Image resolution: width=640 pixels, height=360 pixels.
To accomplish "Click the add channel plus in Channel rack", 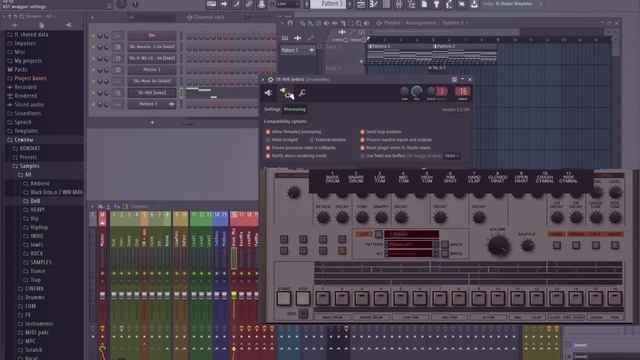I will pyautogui.click(x=152, y=122).
